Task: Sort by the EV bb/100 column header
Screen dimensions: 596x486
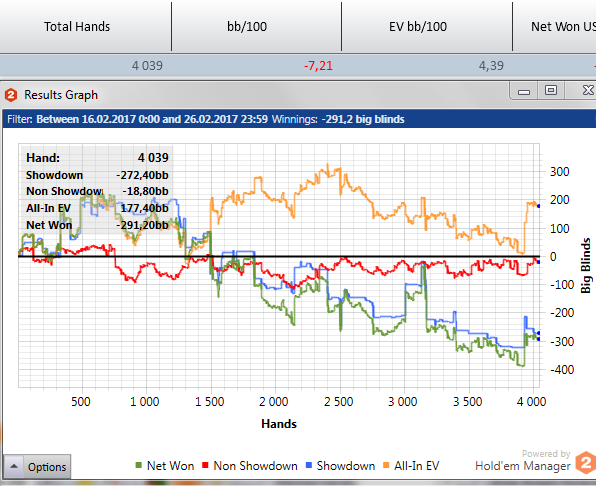Action: click(x=426, y=26)
